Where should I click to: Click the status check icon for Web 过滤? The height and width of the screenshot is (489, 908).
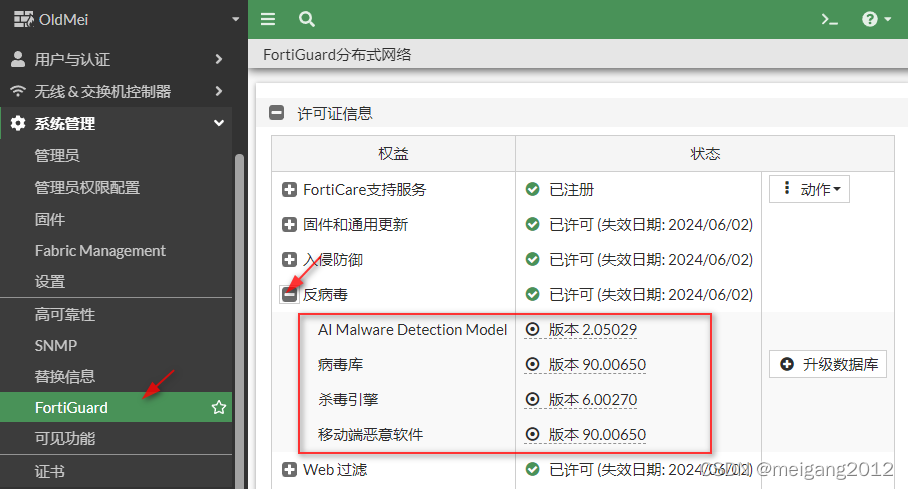click(532, 469)
